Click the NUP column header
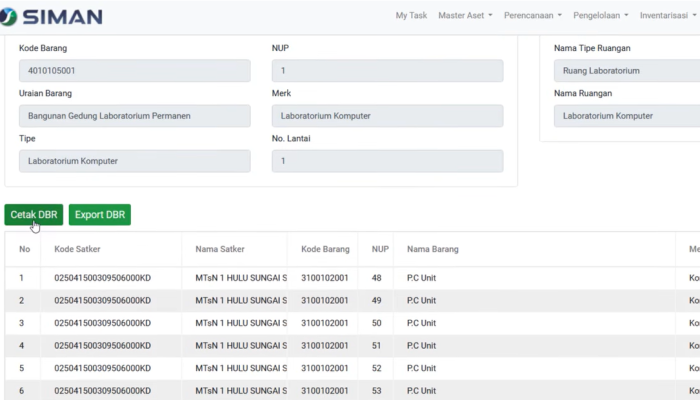This screenshot has width=700, height=400. point(380,249)
